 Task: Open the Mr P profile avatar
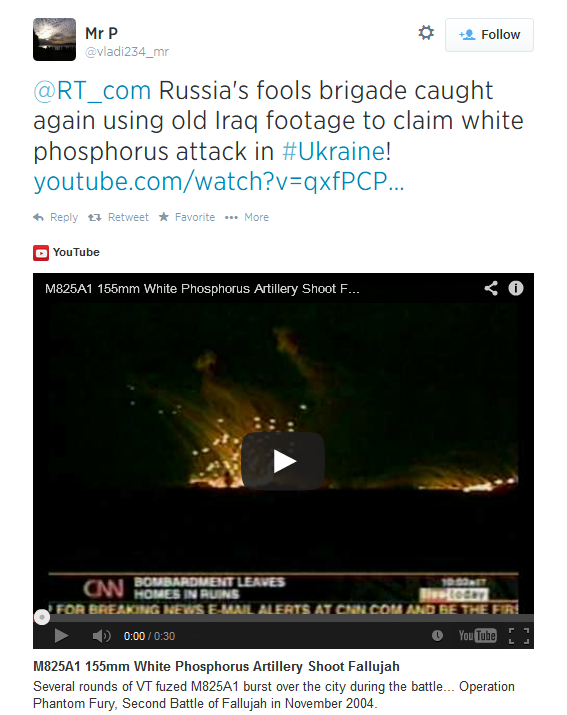[x=54, y=39]
